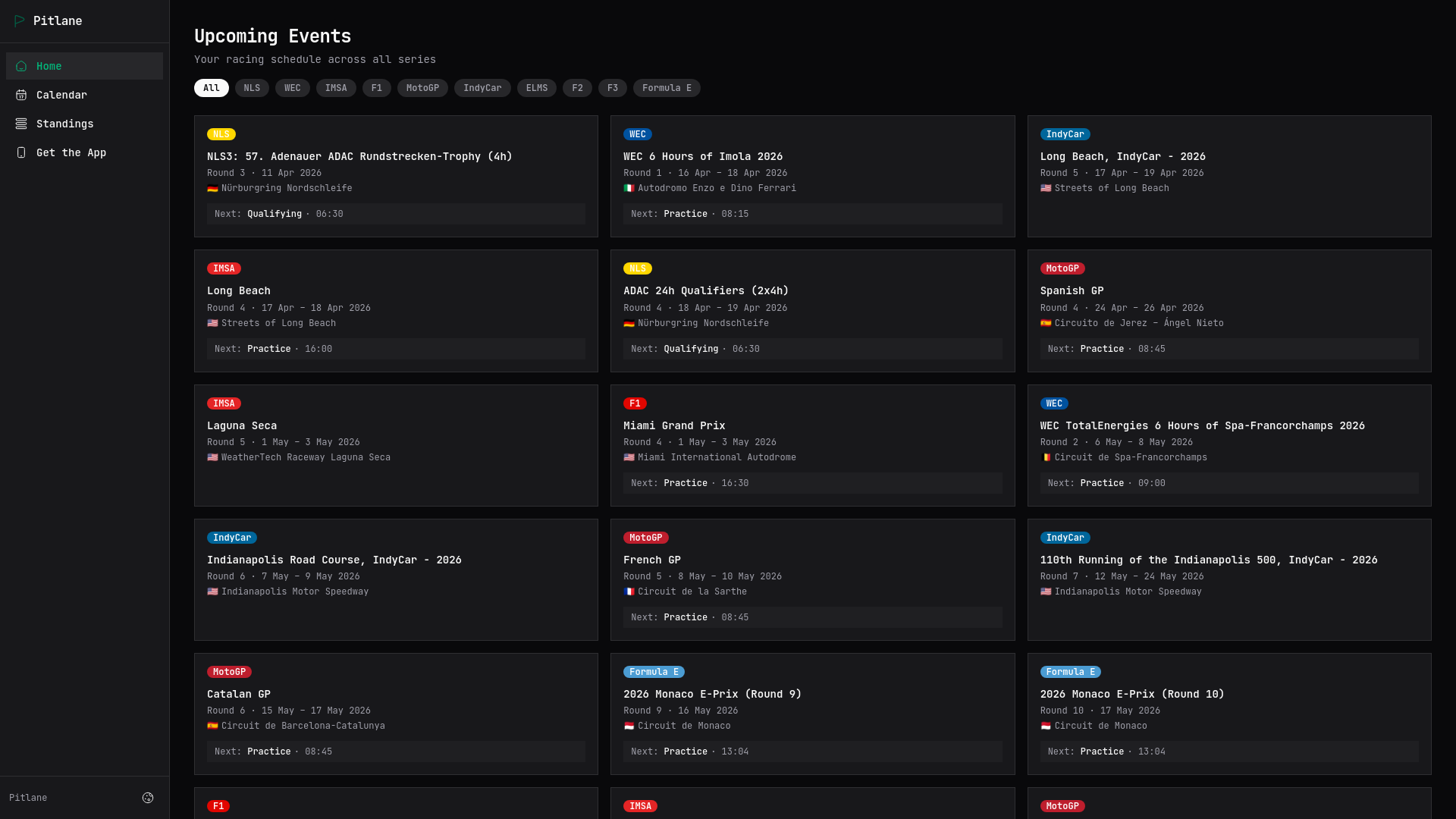Select the All series filter
Screen dimensions: 1456x819
click(x=212, y=88)
